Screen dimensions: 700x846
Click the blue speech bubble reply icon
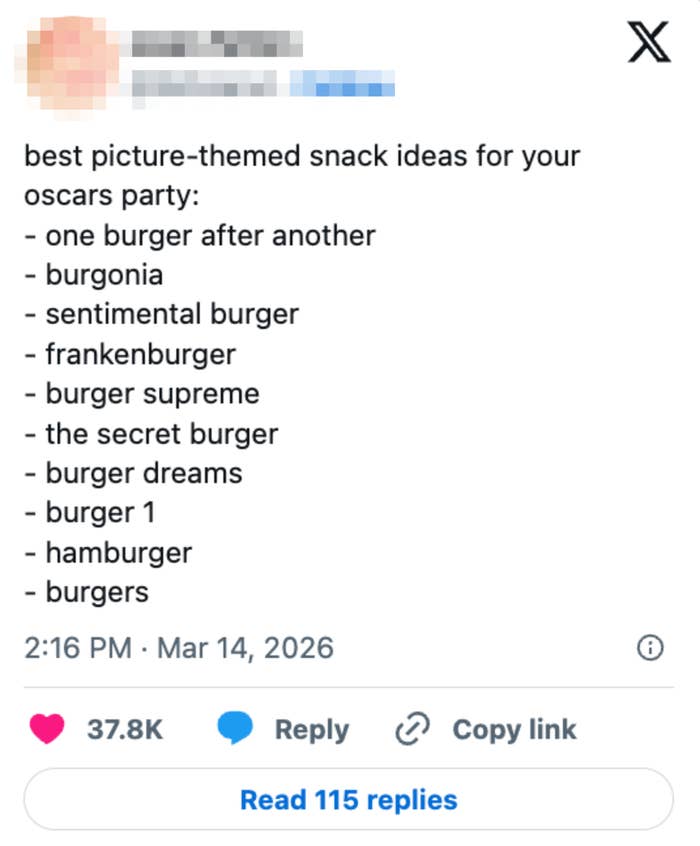[x=236, y=729]
